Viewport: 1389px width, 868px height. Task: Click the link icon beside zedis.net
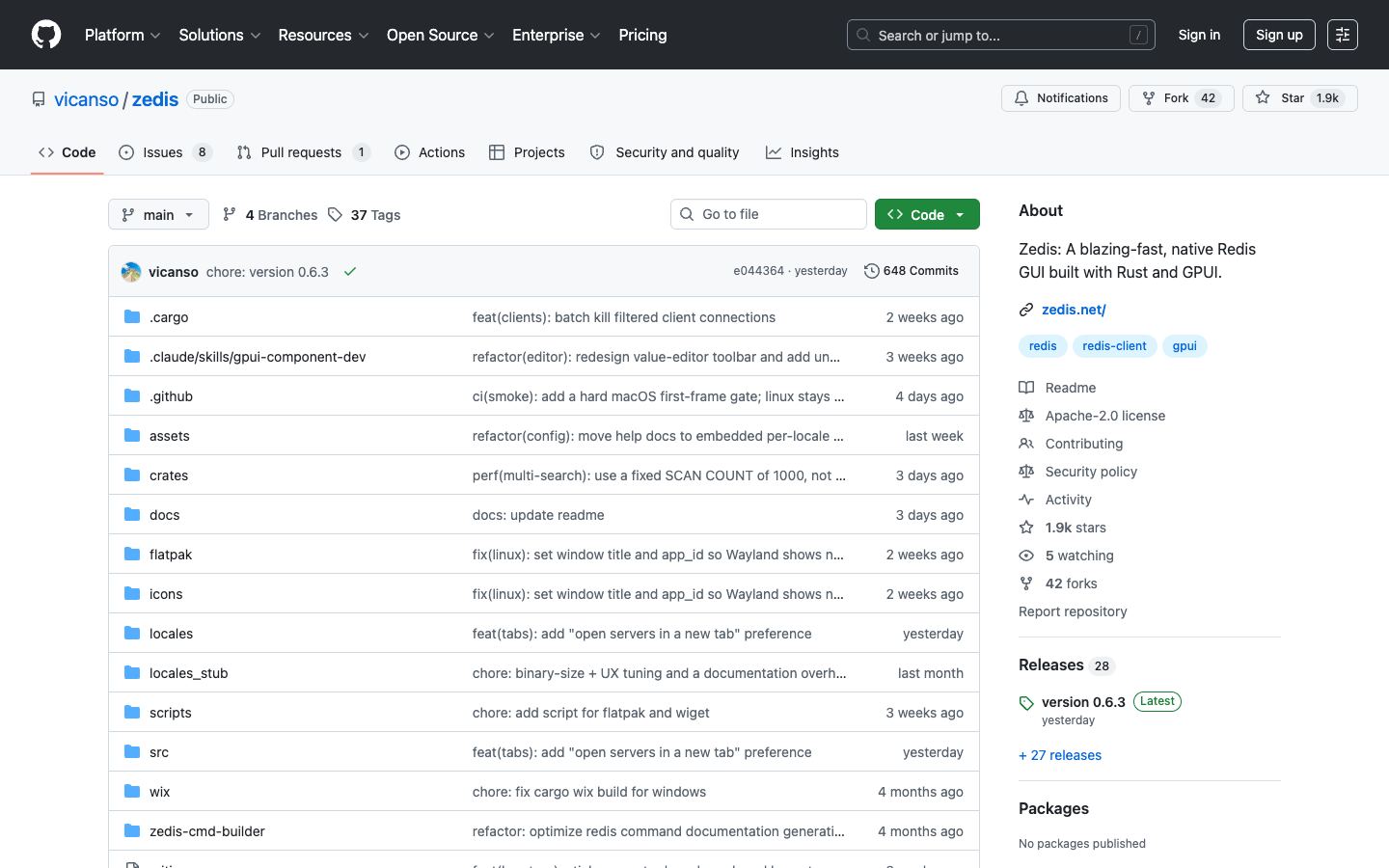pyautogui.click(x=1026, y=310)
